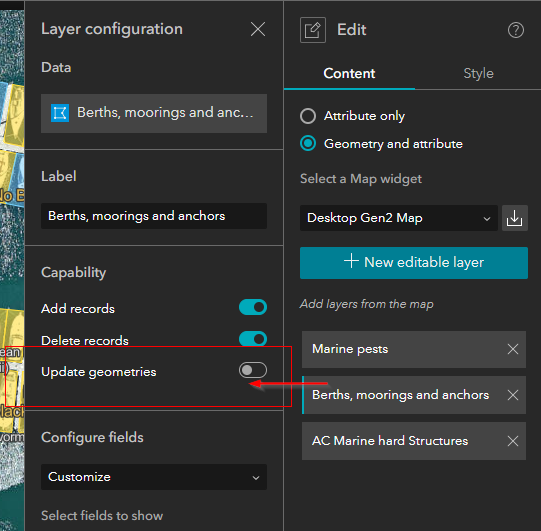Remove Berths, moorings and anchors layer
Image resolution: width=541 pixels, height=531 pixels.
coord(513,395)
